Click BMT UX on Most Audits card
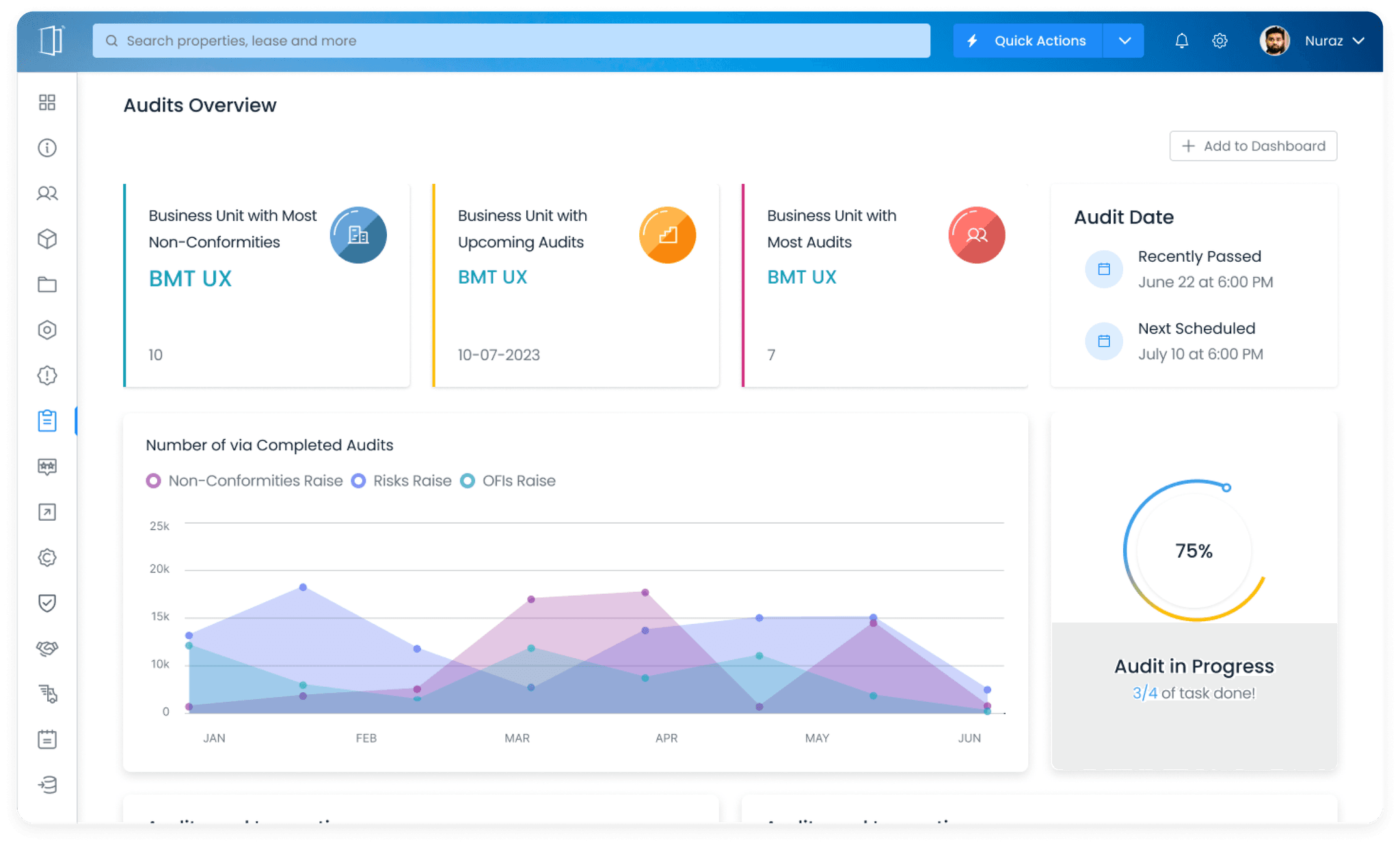Image resolution: width=1400 pixels, height=846 pixels. [801, 277]
